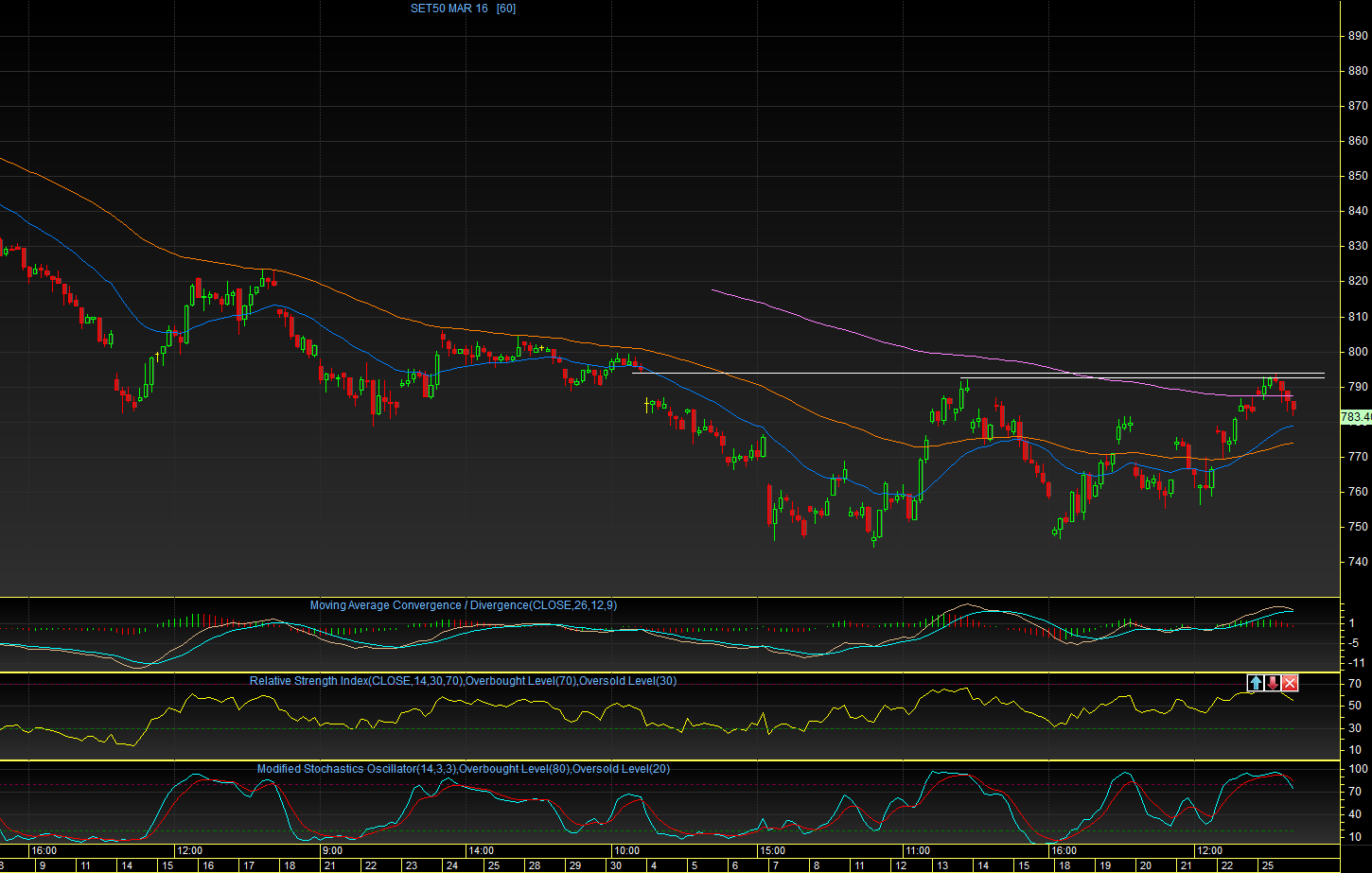Close the Relative Strength Index panel
The width and height of the screenshot is (1372, 873).
pyautogui.click(x=1291, y=683)
